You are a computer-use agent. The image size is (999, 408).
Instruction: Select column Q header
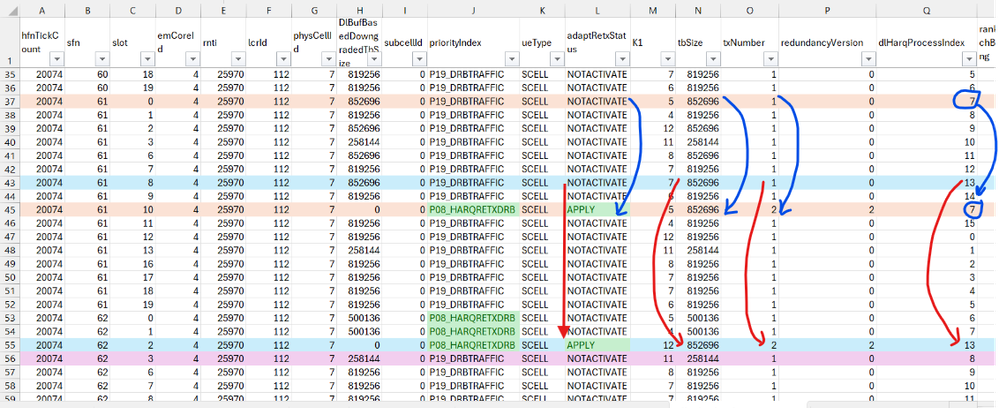926,10
